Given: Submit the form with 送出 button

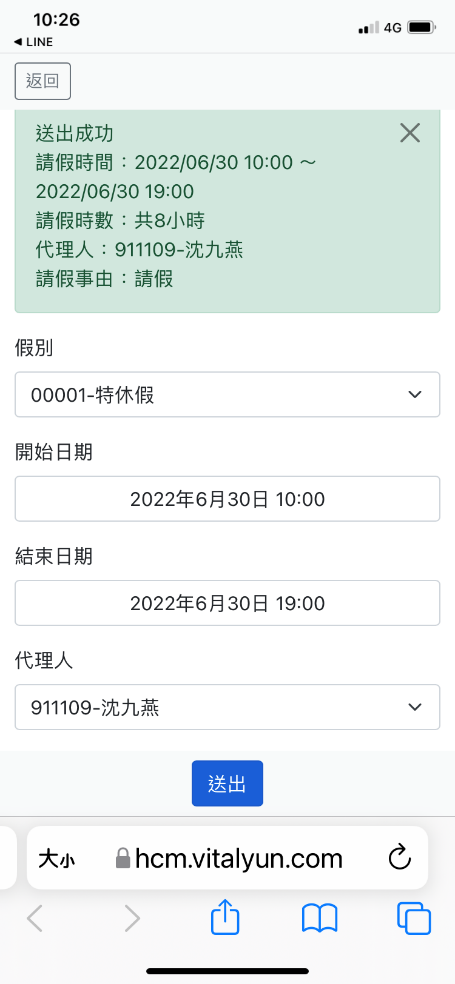Looking at the screenshot, I should [x=227, y=783].
